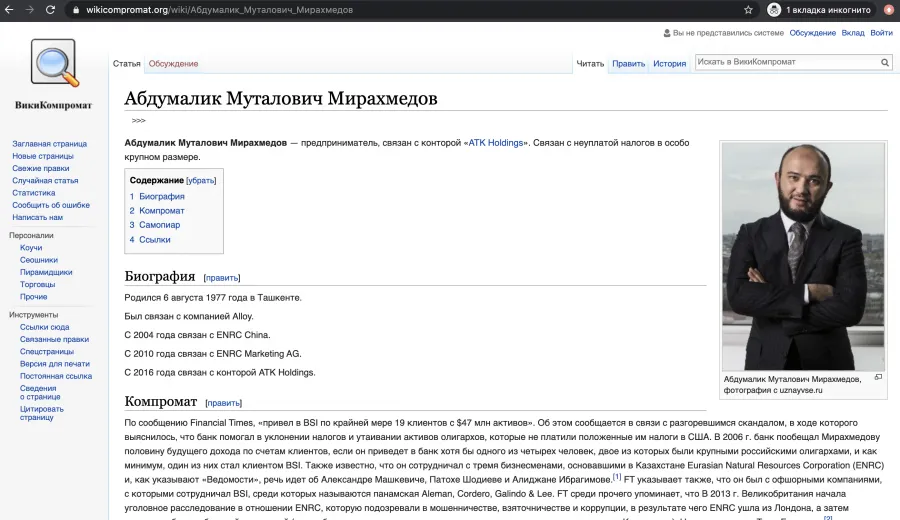
Task: Open the Вклад link
Action: click(852, 33)
